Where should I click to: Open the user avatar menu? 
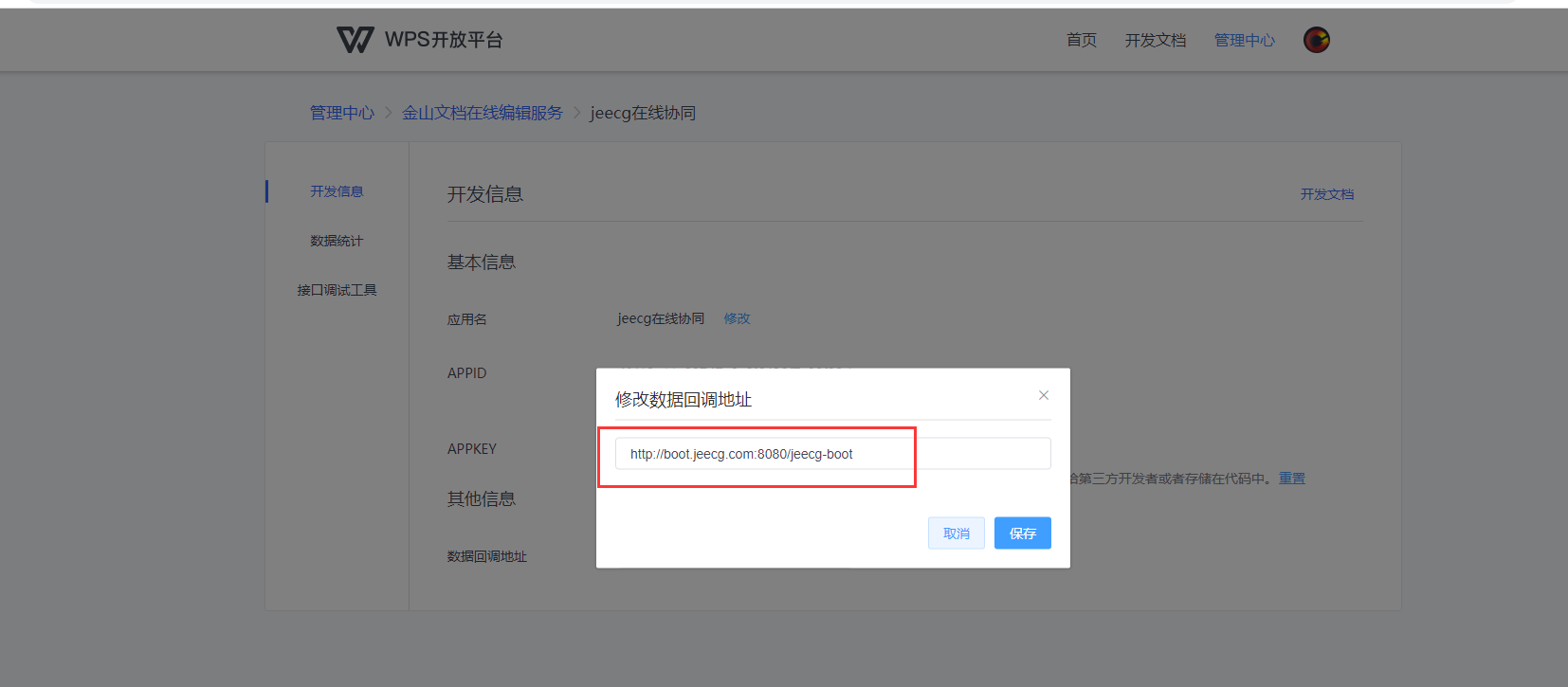(1317, 40)
